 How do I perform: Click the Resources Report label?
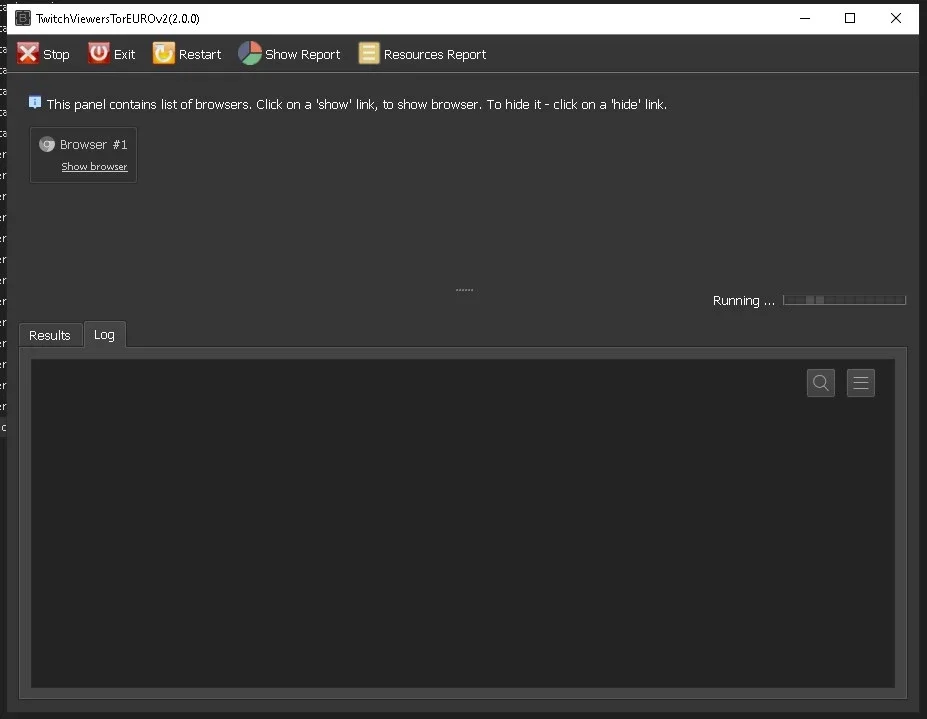(435, 54)
